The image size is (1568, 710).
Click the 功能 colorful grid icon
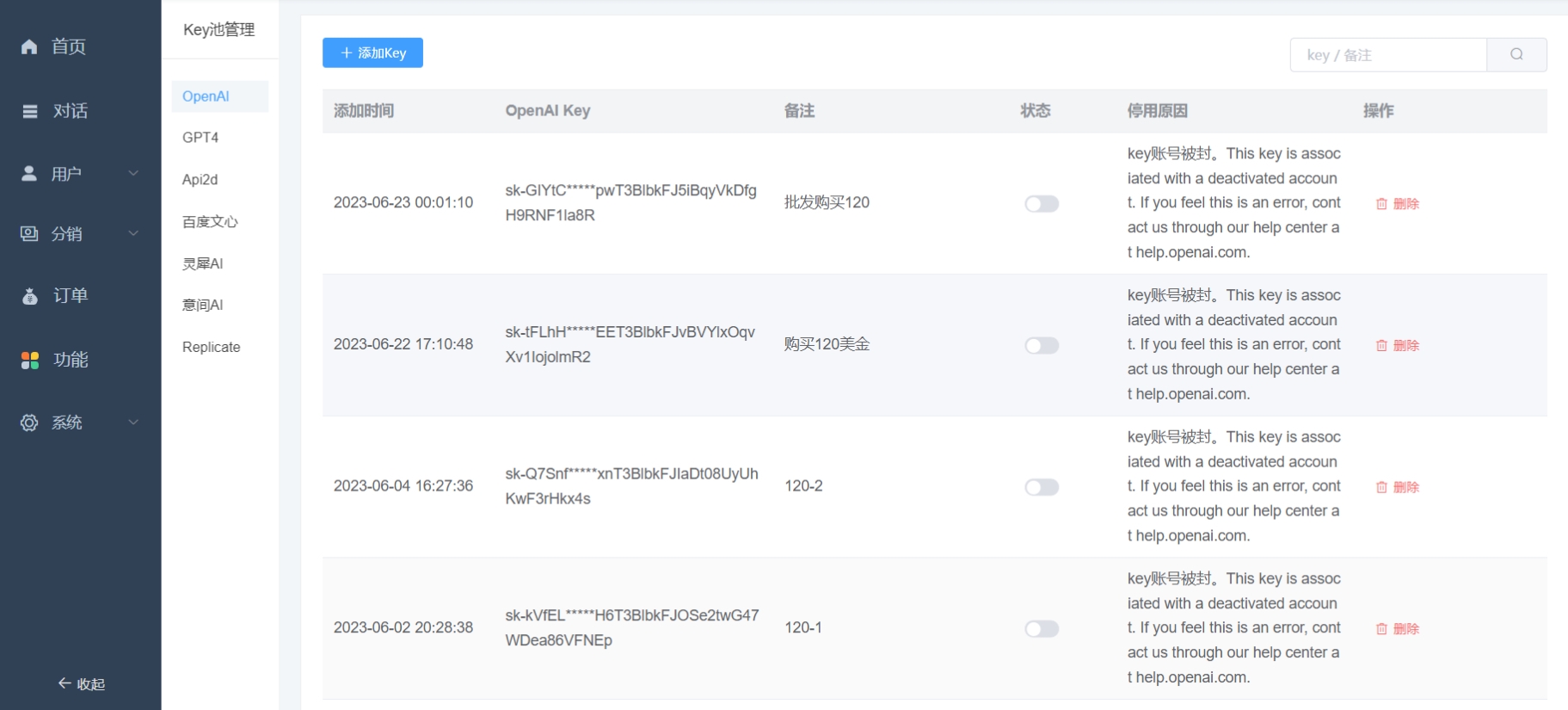pyautogui.click(x=30, y=361)
